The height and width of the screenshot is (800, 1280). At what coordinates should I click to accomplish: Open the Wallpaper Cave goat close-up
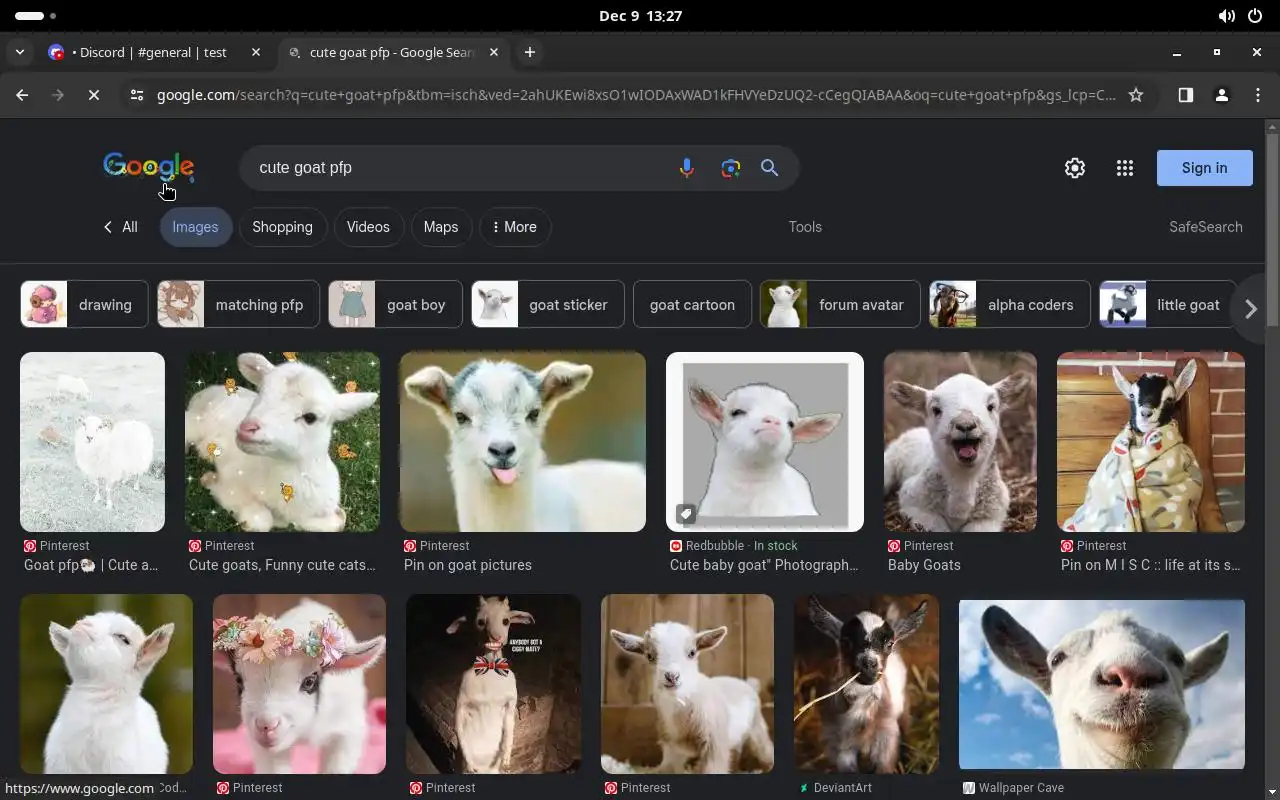(x=1102, y=684)
